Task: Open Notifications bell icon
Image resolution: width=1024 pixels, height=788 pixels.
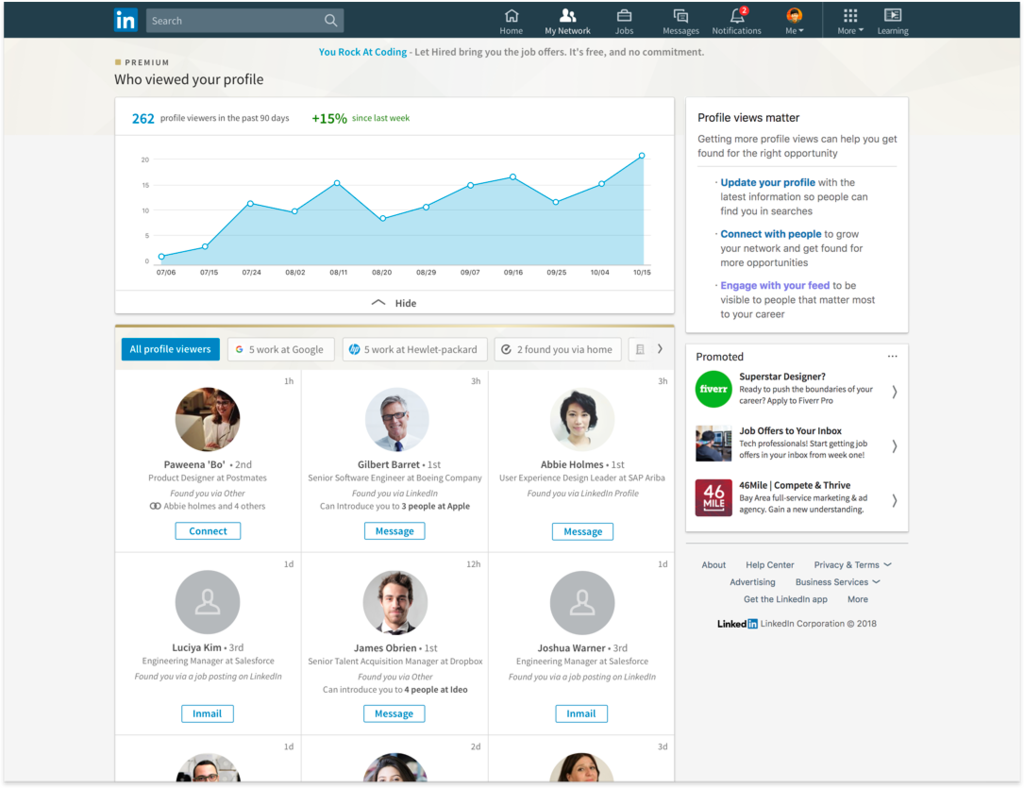Action: 737,15
